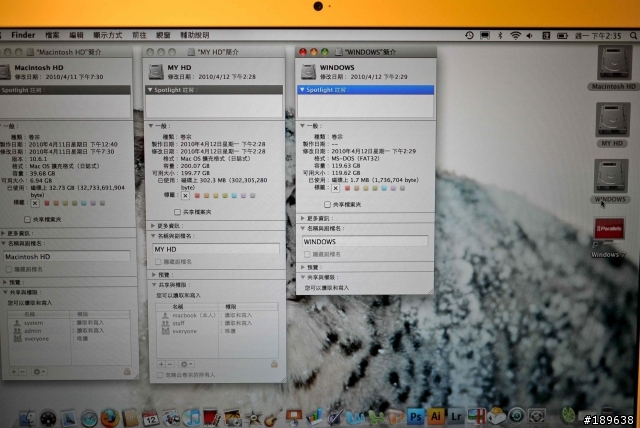Open the 顯示方式 menu

108,35
